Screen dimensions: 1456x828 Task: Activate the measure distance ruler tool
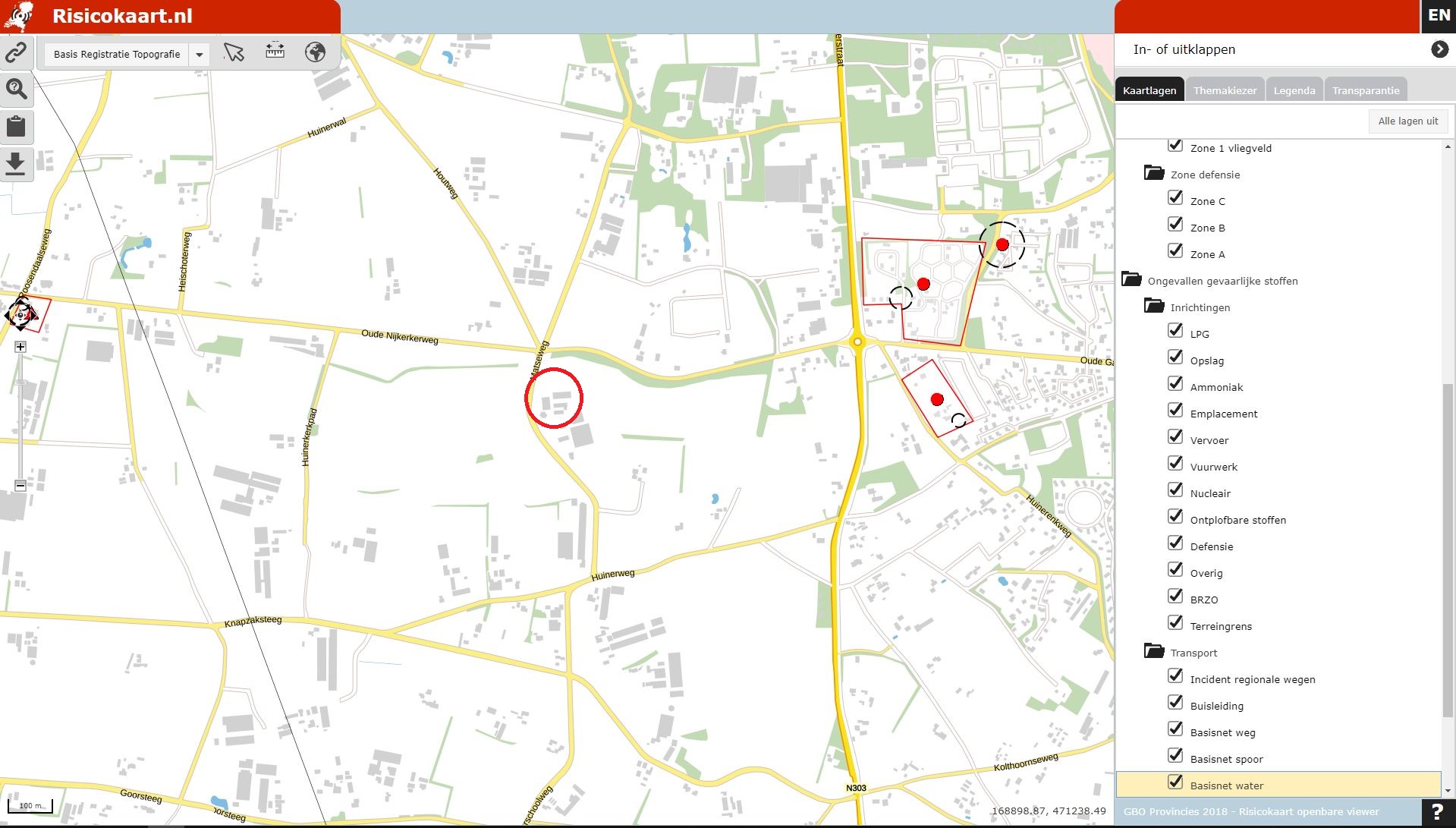point(275,52)
